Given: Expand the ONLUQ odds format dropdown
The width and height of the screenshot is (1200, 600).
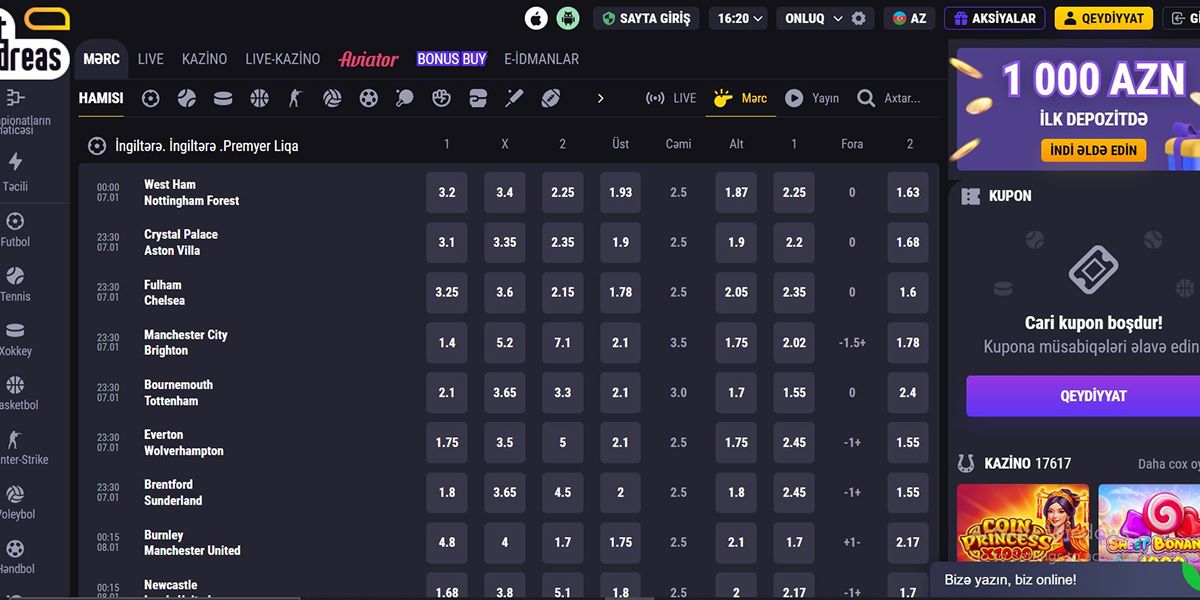Looking at the screenshot, I should click(812, 18).
